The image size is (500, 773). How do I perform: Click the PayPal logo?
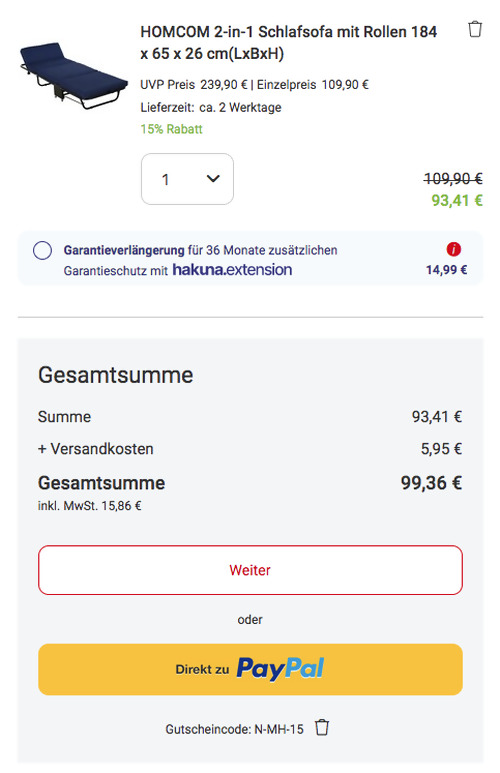pos(280,669)
